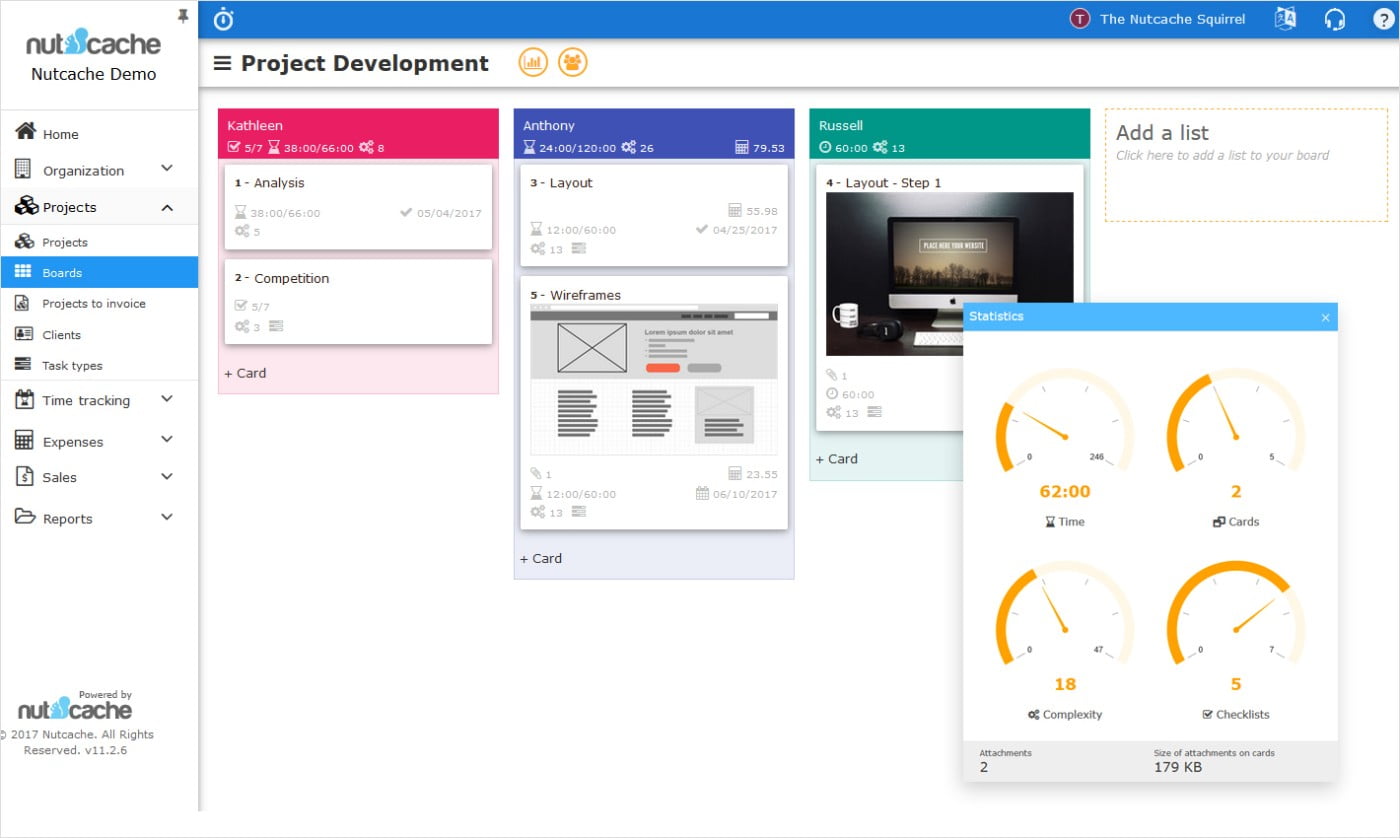Open the board hamburger menu icon
This screenshot has height=838, width=1400.
pos(223,64)
